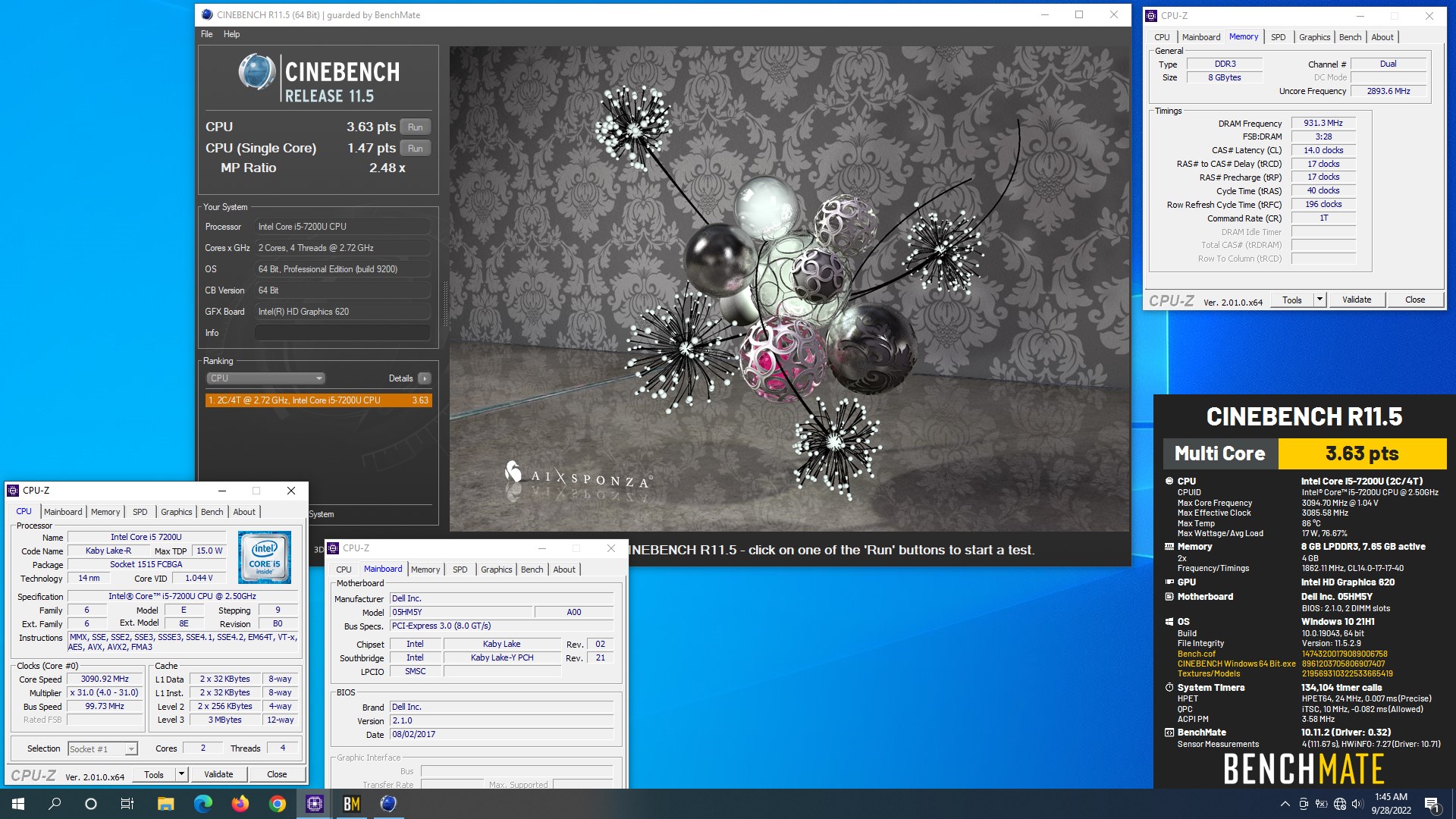Image resolution: width=1456 pixels, height=819 pixels.
Task: Switch to CPU-Z via its taskbar icon
Action: pos(315,804)
